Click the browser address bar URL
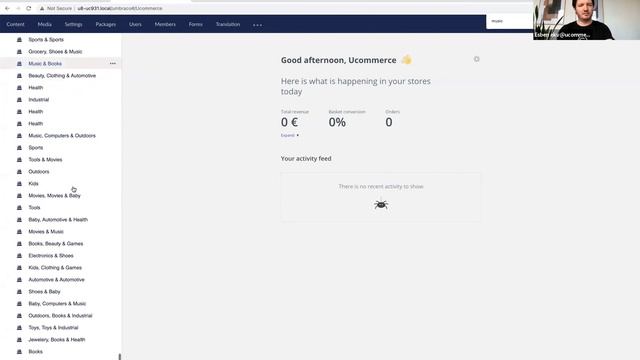The image size is (640, 360). [x=120, y=8]
